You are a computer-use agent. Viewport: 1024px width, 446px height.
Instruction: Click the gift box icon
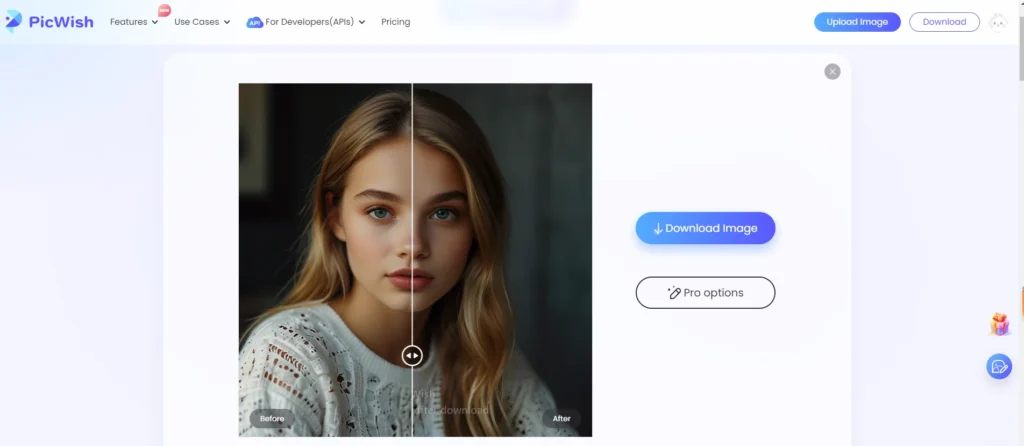999,324
